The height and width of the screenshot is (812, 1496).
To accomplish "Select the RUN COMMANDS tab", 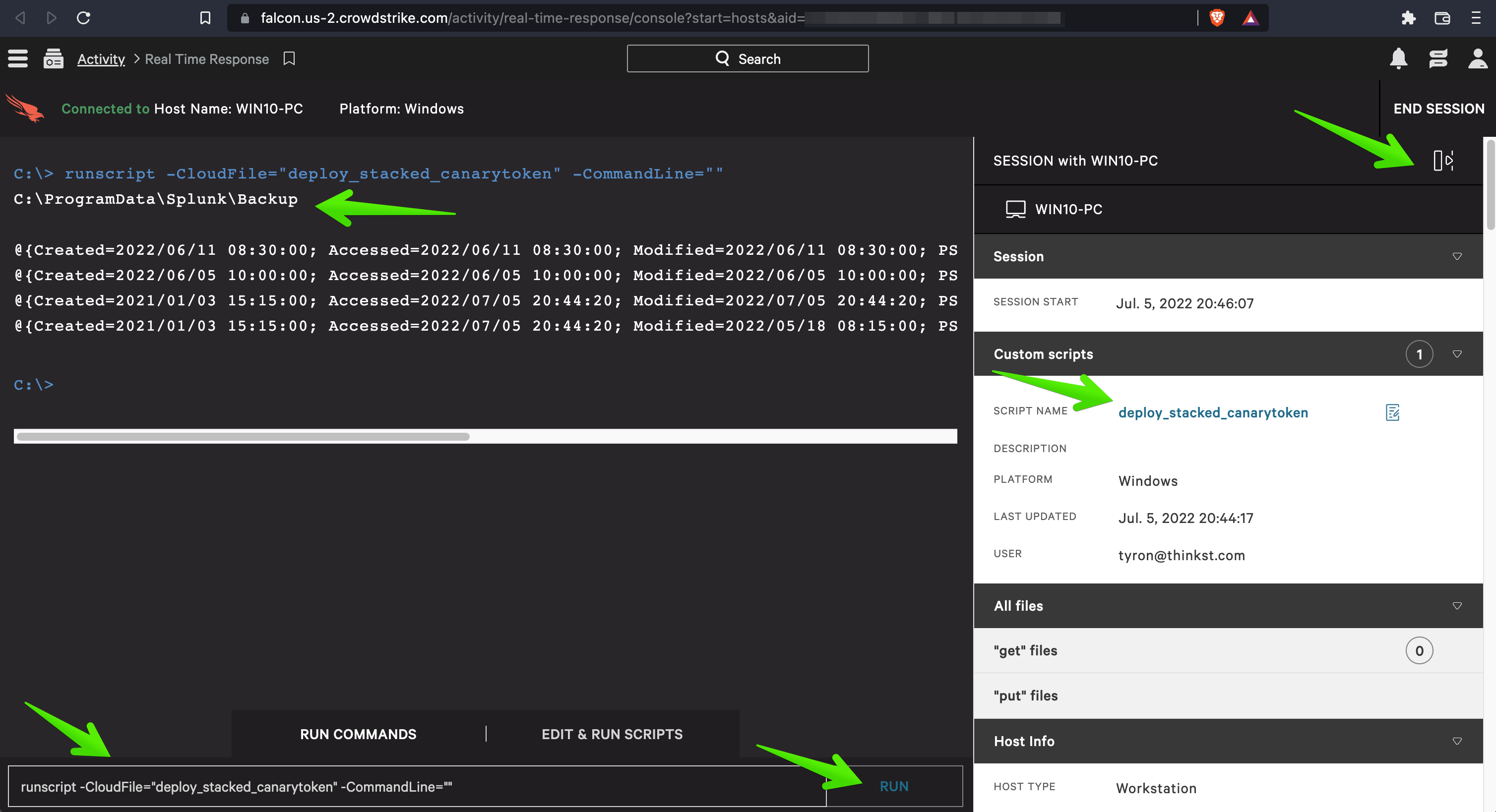I will (x=358, y=734).
